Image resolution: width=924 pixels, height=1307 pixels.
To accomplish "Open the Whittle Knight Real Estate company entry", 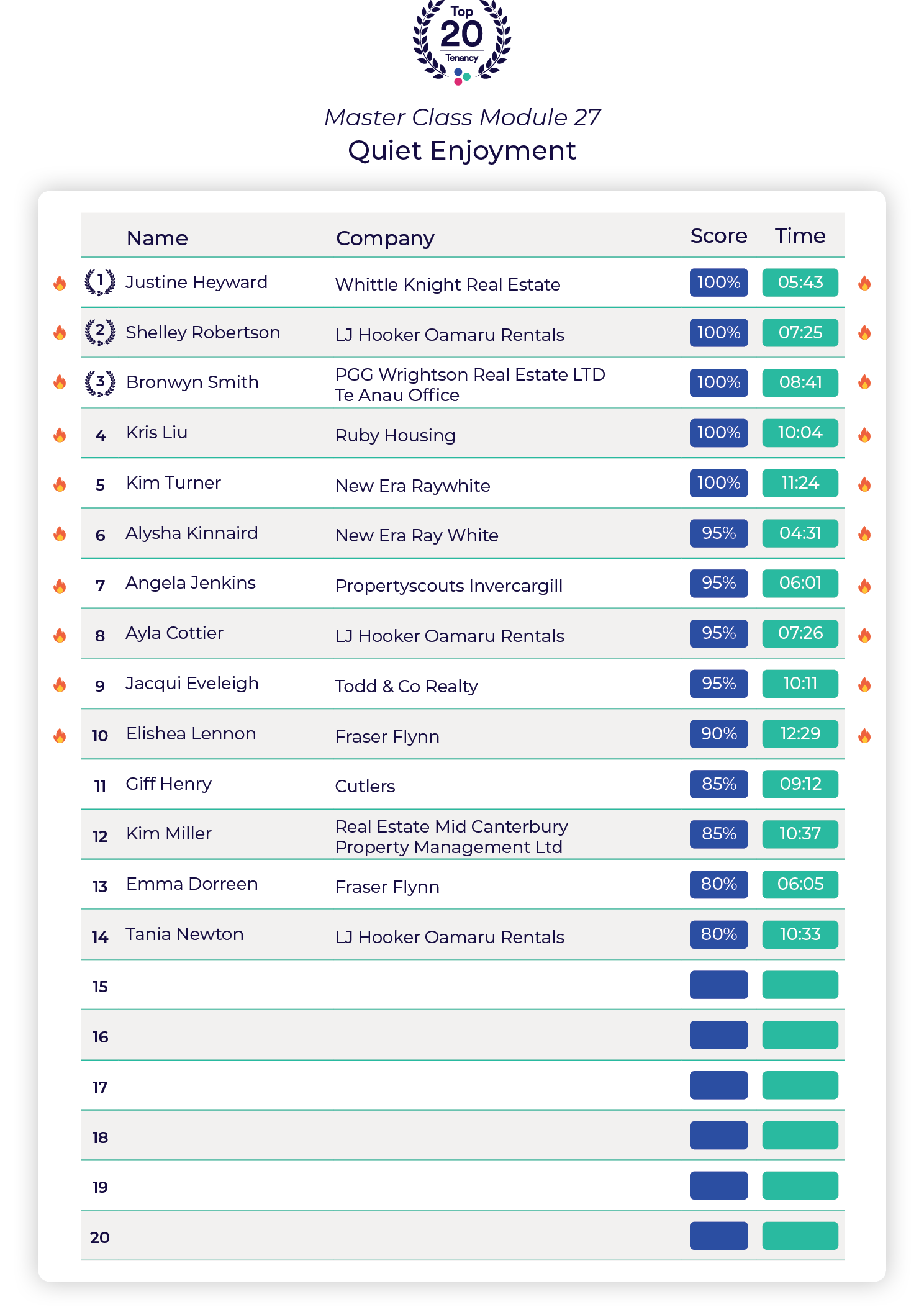I will pos(448,284).
